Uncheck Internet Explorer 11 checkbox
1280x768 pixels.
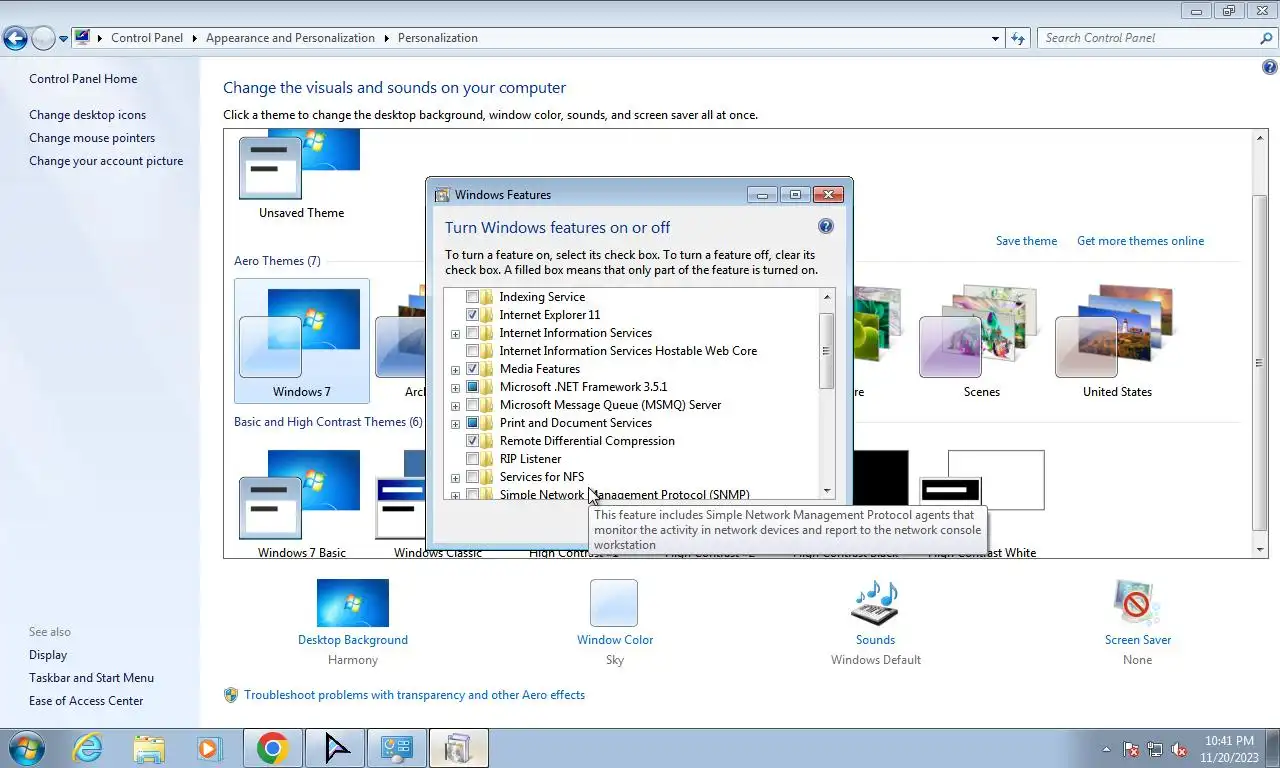[473, 315]
